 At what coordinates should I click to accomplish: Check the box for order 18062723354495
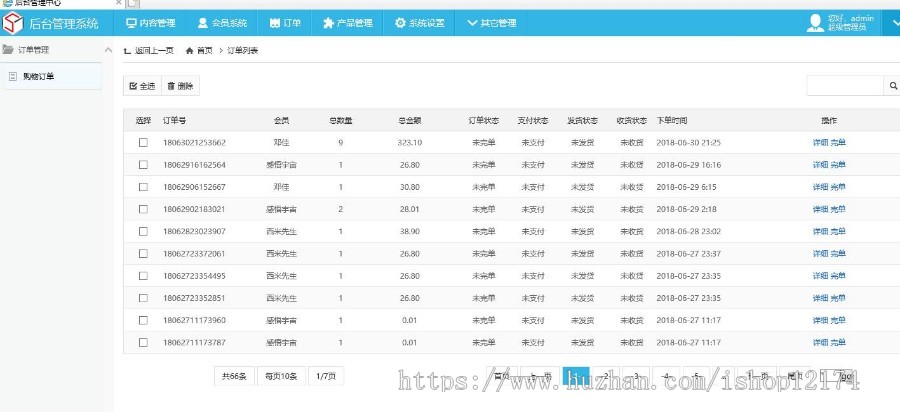click(x=143, y=275)
